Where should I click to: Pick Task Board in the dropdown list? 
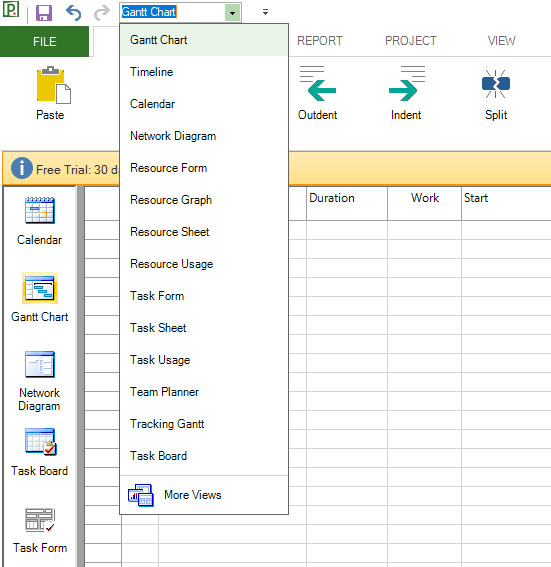[x=204, y=456]
